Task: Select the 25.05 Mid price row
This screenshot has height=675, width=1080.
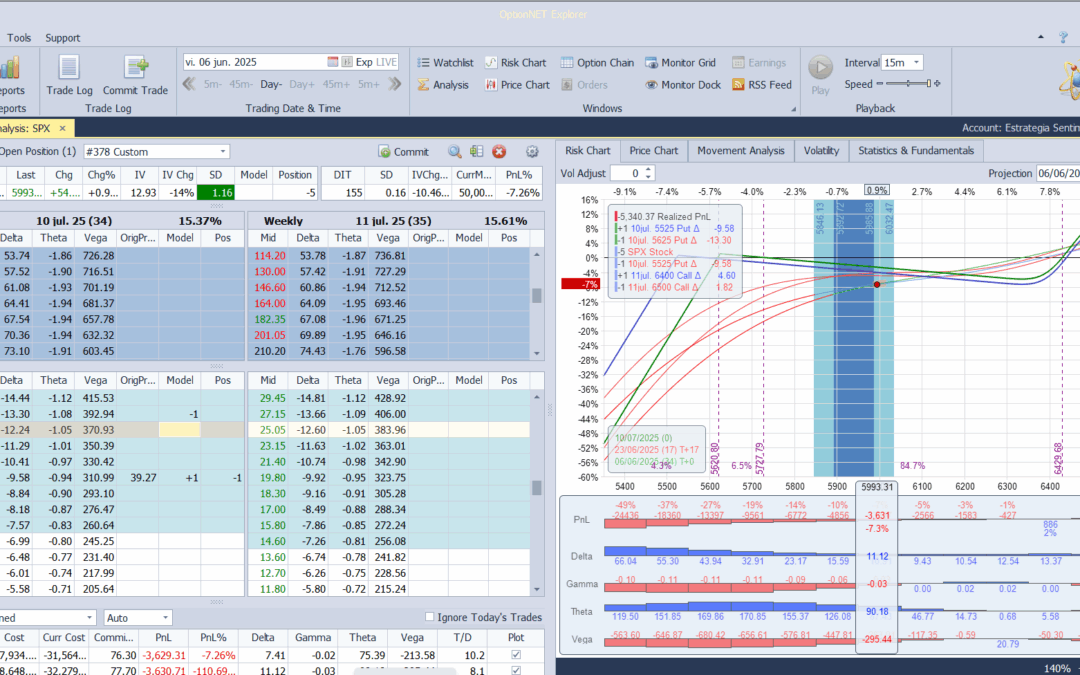Action: (x=389, y=430)
